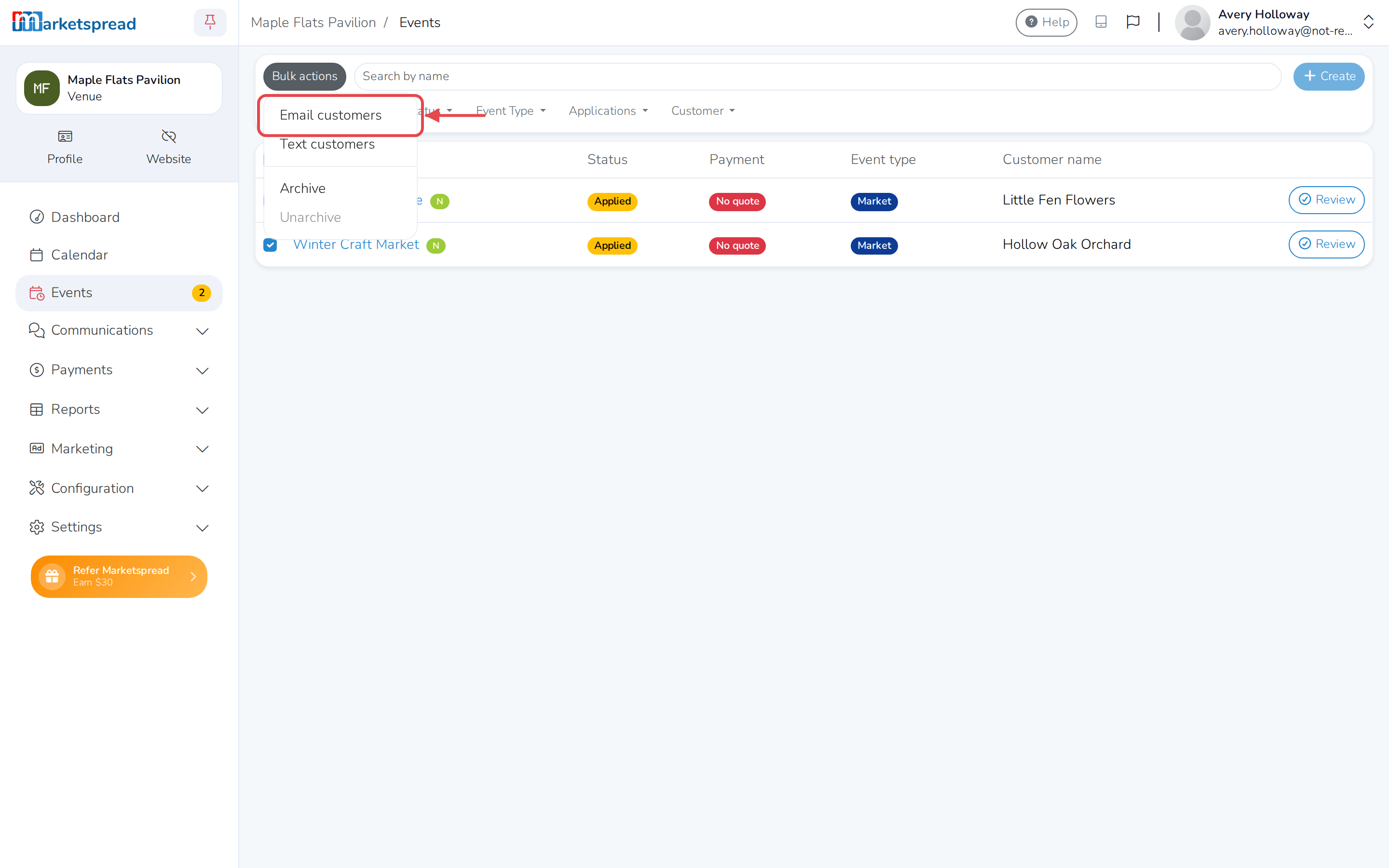Go to Dashboard in the sidebar

pos(119,217)
